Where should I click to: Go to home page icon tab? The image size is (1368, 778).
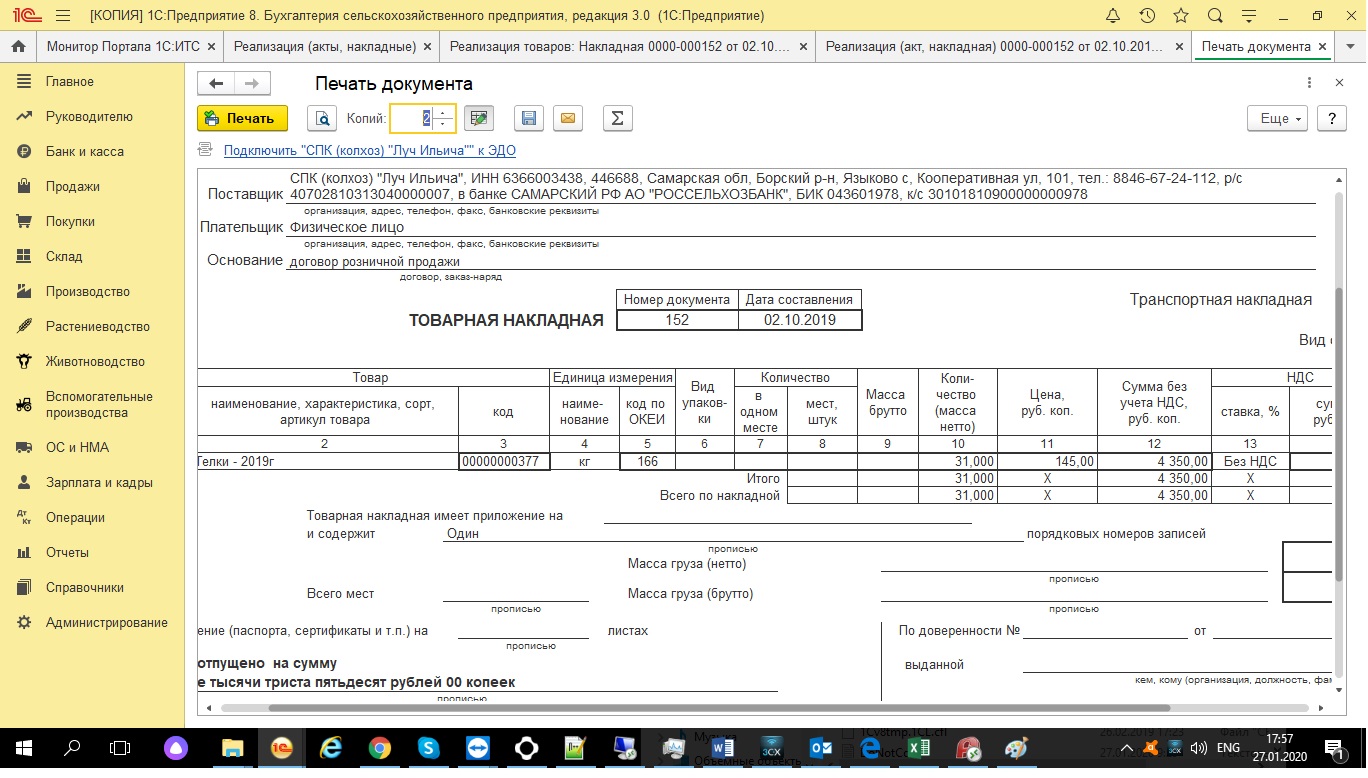coord(17,47)
